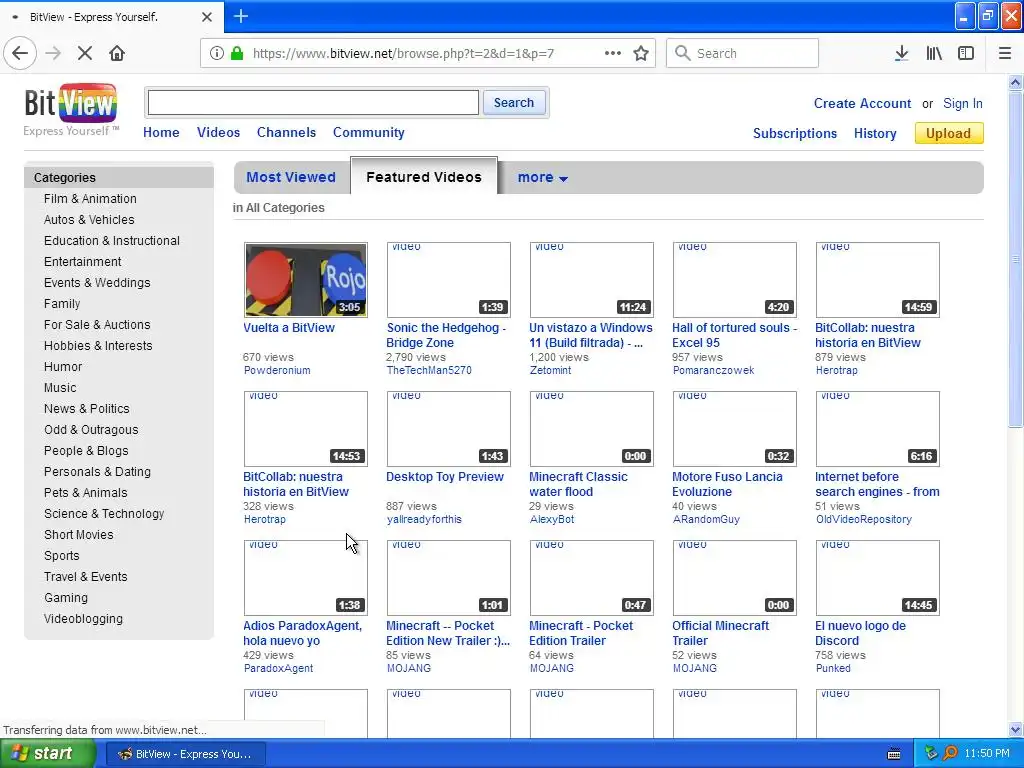
Task: Open the Minecraft Classic water flood link
Action: [x=578, y=484]
